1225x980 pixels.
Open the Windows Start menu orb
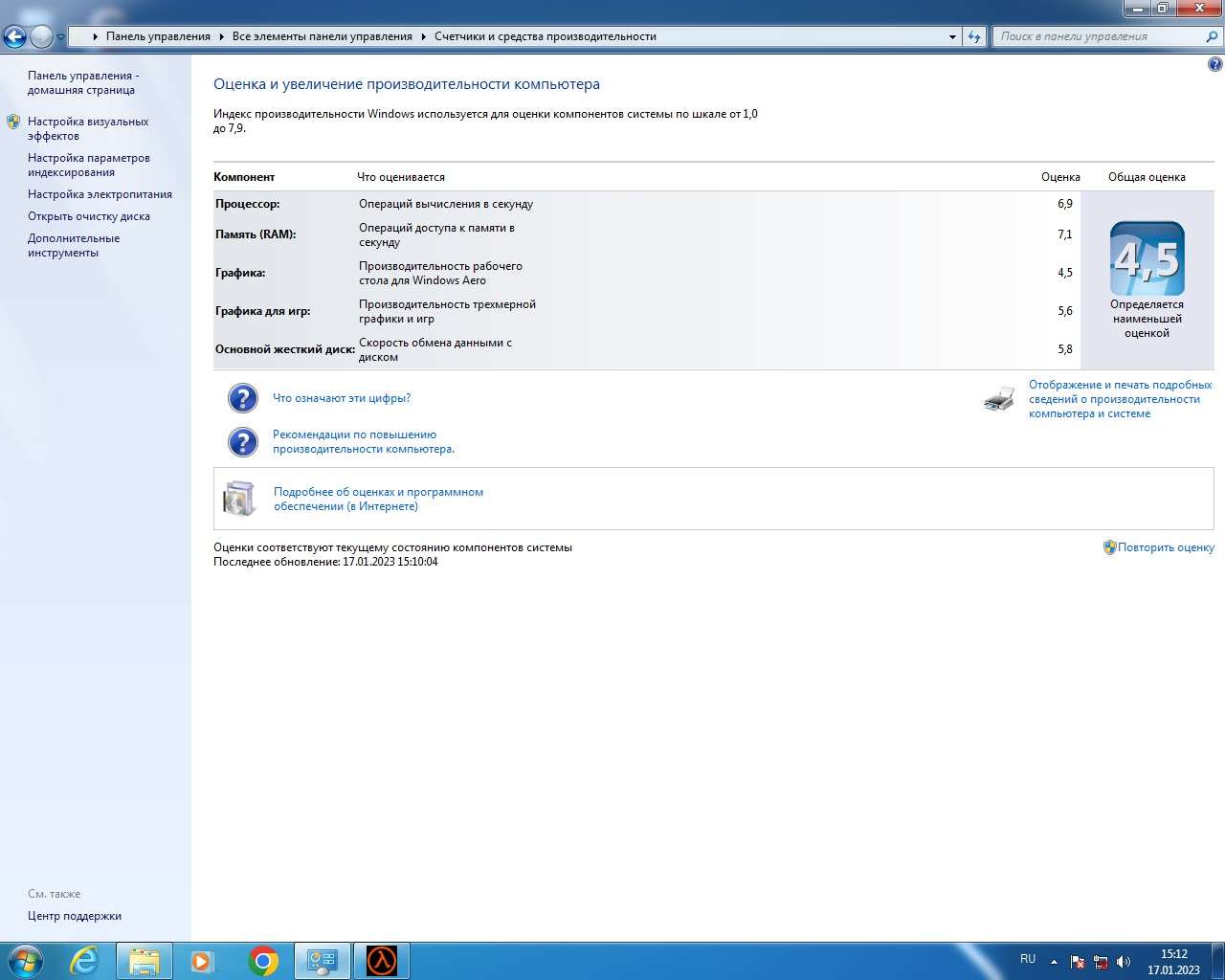click(x=26, y=960)
